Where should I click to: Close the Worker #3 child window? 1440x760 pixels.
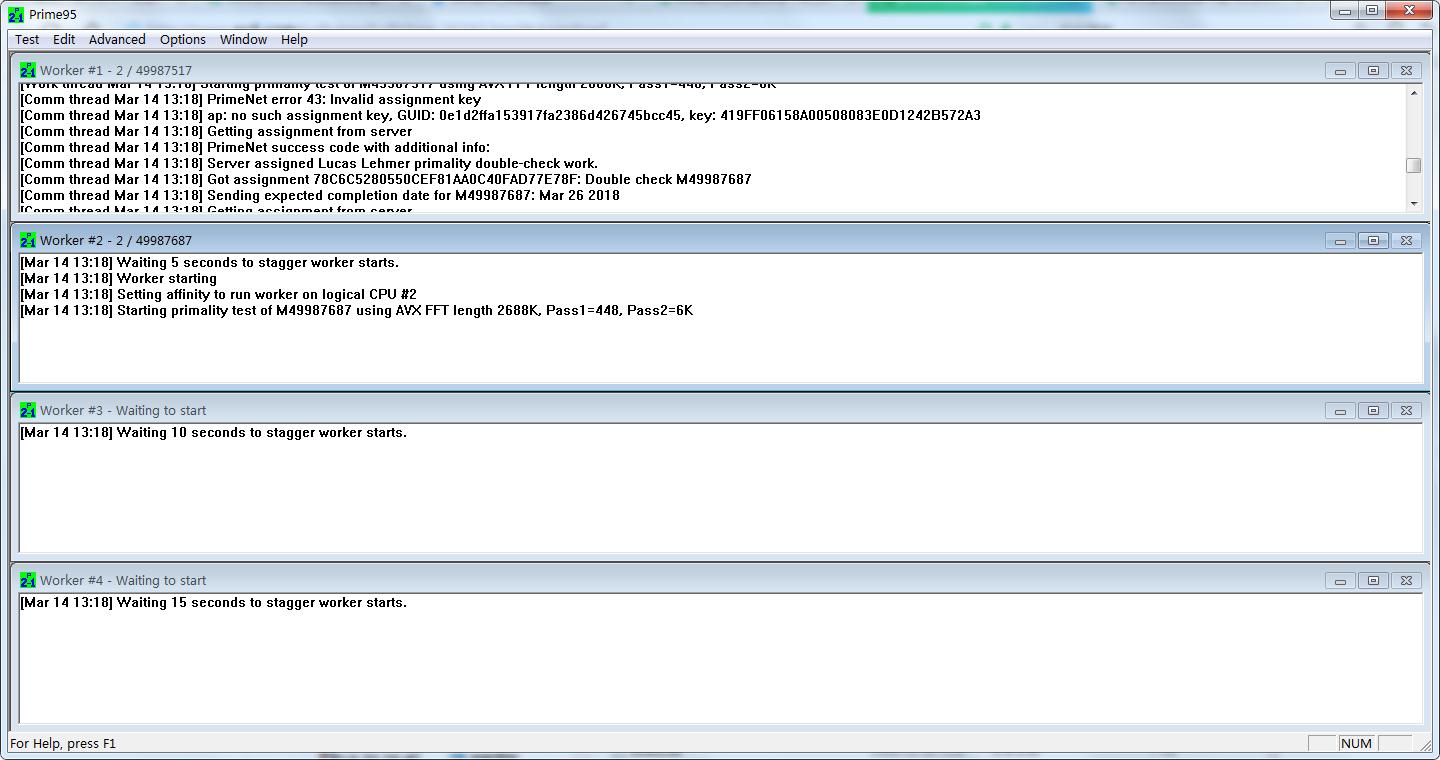coord(1406,410)
